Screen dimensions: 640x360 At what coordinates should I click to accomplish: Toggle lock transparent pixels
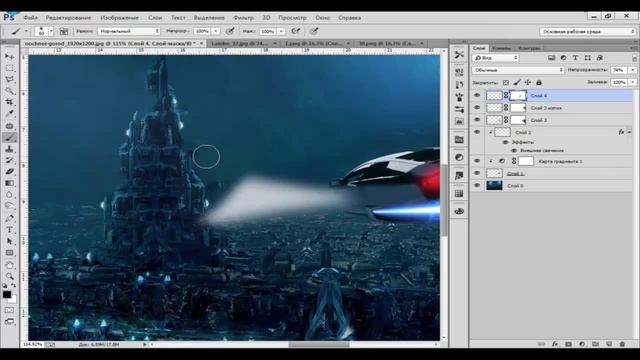point(506,82)
